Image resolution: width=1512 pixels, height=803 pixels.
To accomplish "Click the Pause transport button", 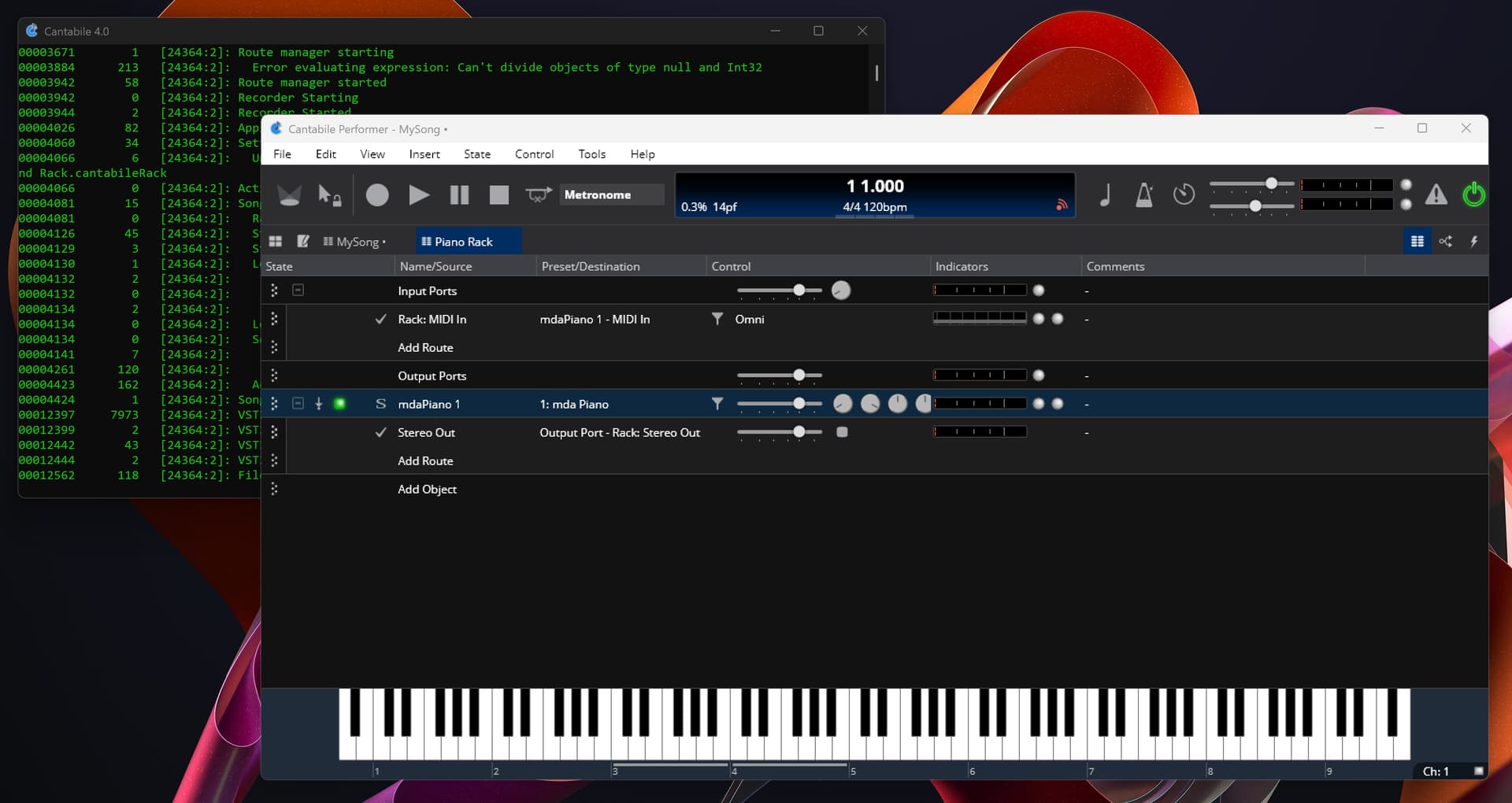I will pos(459,194).
